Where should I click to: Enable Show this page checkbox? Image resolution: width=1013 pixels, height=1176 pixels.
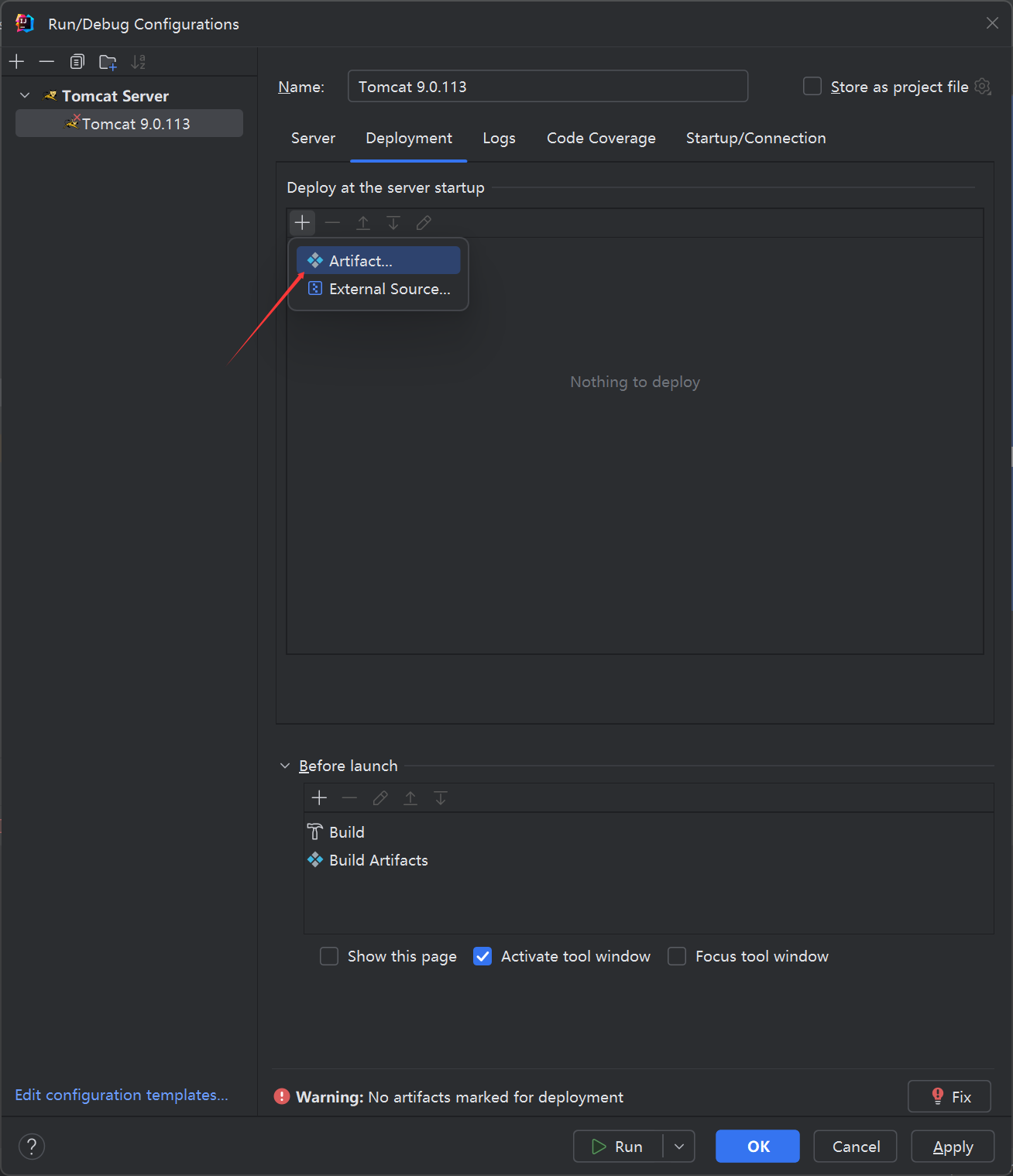point(329,956)
